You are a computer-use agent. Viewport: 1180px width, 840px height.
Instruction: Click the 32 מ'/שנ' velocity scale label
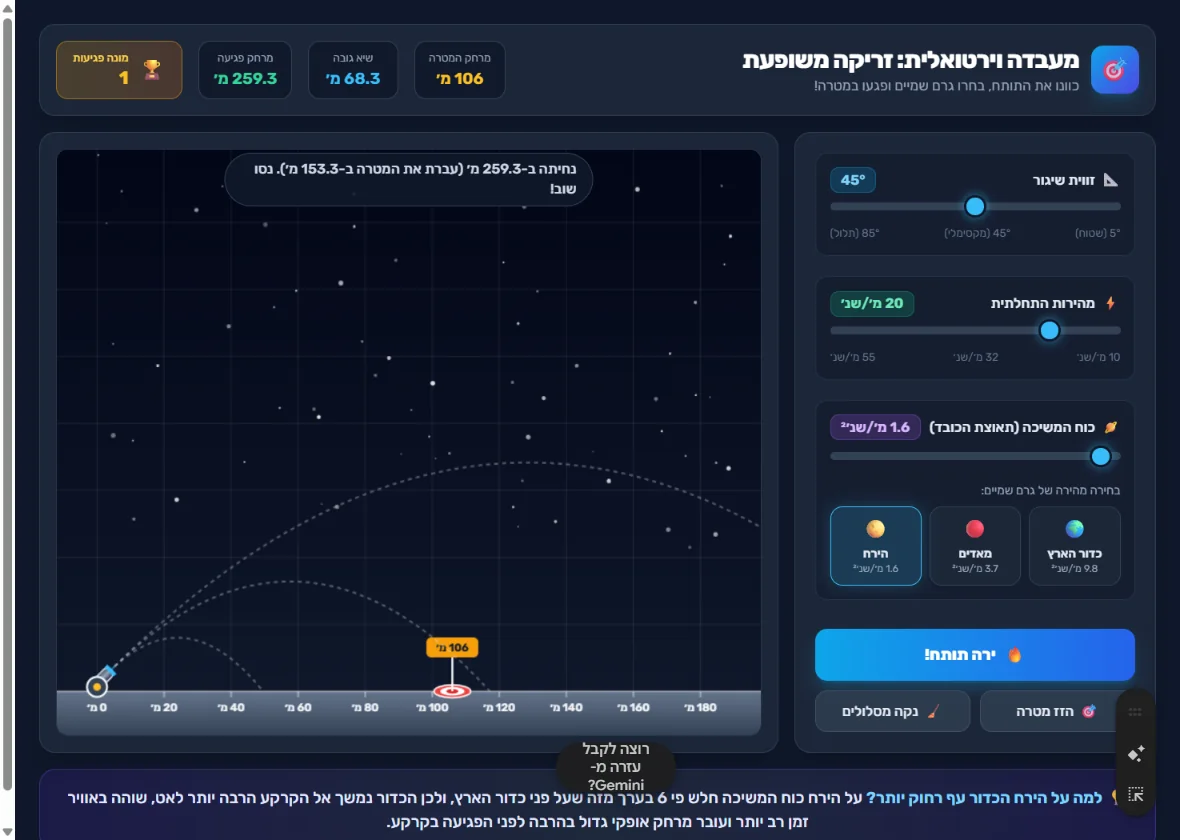(975, 357)
